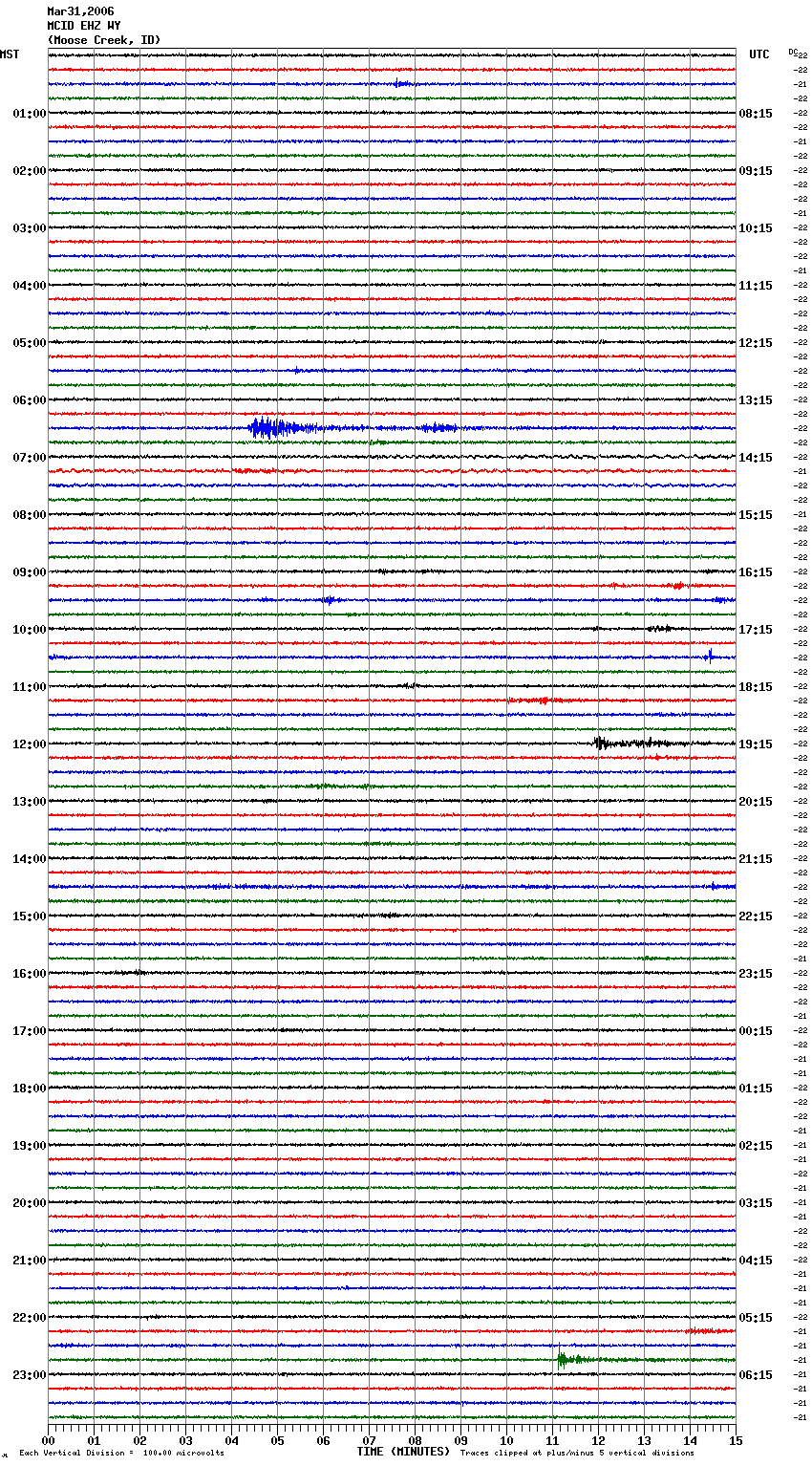The image size is (812, 1466).
Task: Select the 13:00 MST row label
Action: pos(30,802)
